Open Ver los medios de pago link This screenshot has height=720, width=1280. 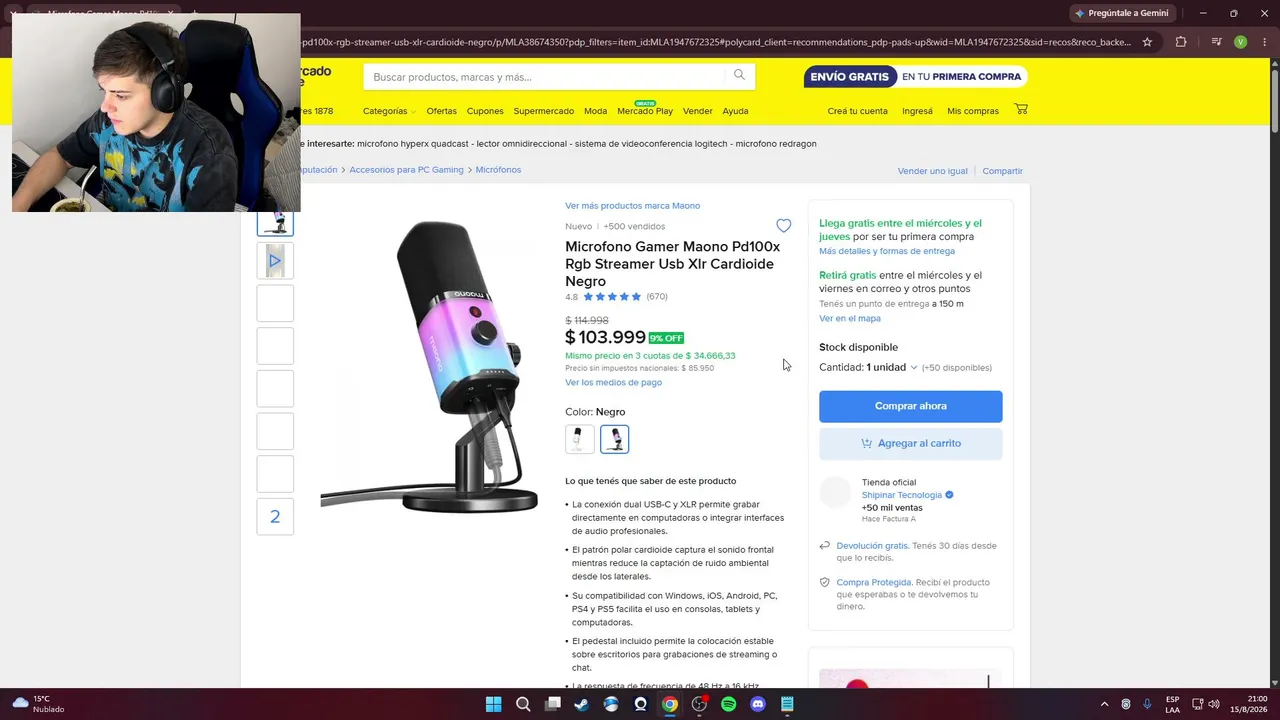click(613, 382)
